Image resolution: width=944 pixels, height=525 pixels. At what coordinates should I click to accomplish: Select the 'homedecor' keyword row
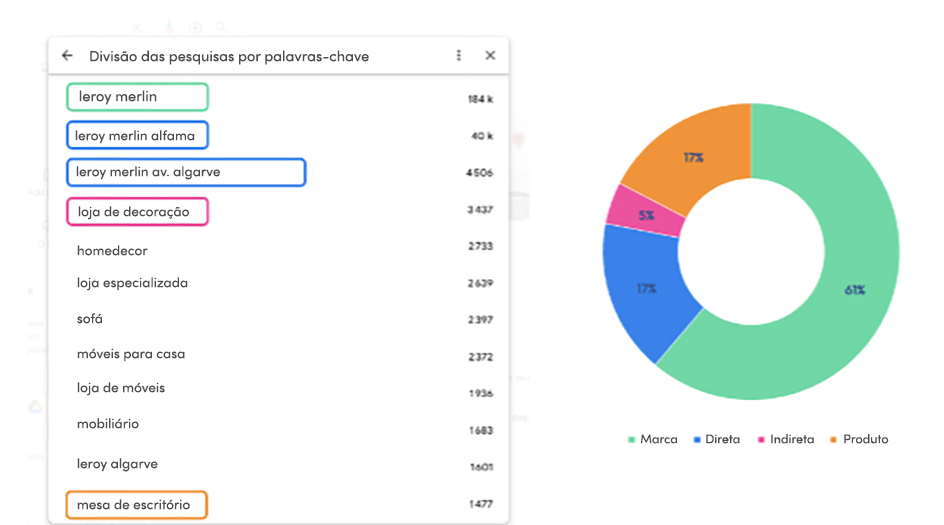pos(279,250)
